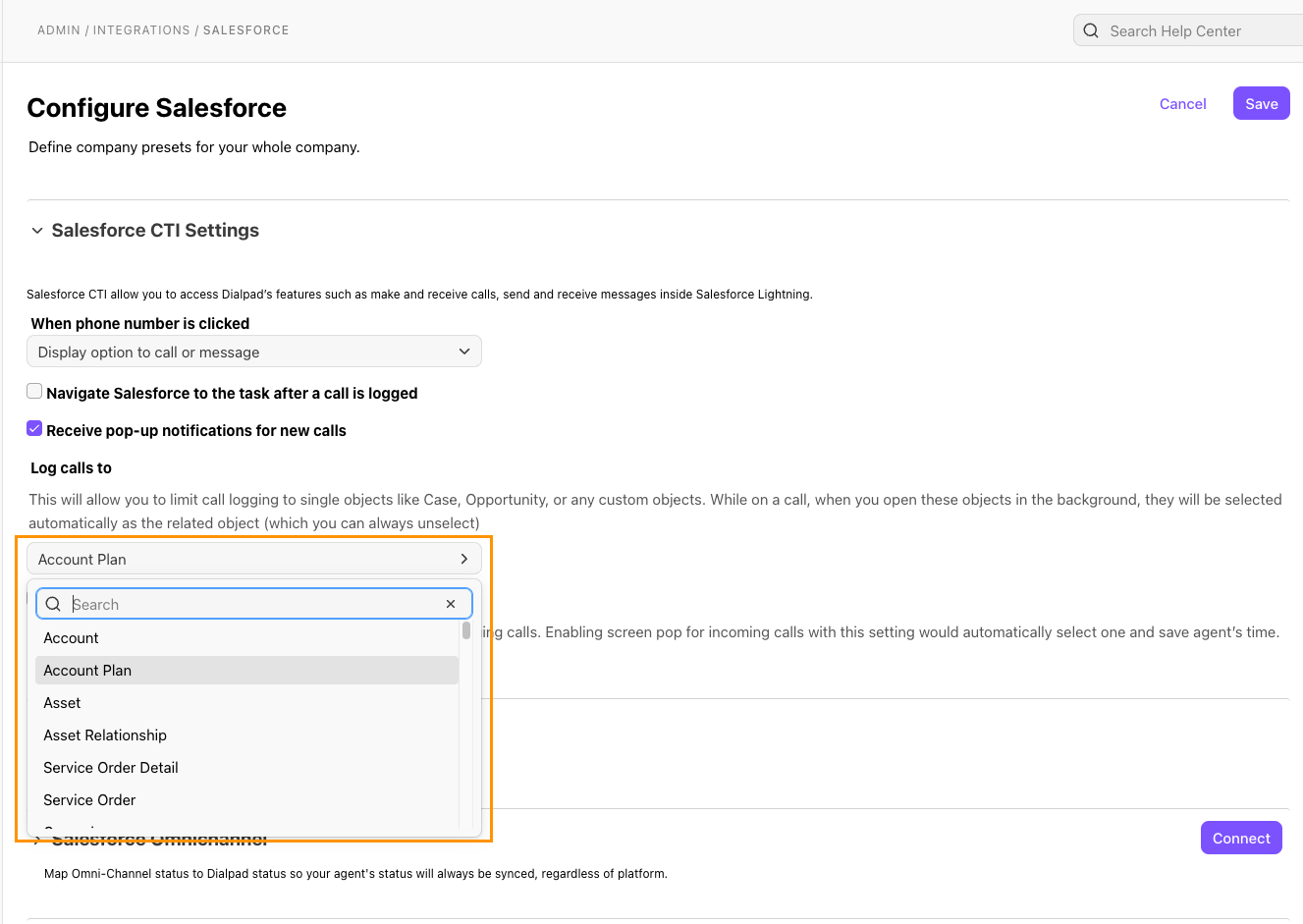
Task: Select Account from the object list
Action: [247, 638]
